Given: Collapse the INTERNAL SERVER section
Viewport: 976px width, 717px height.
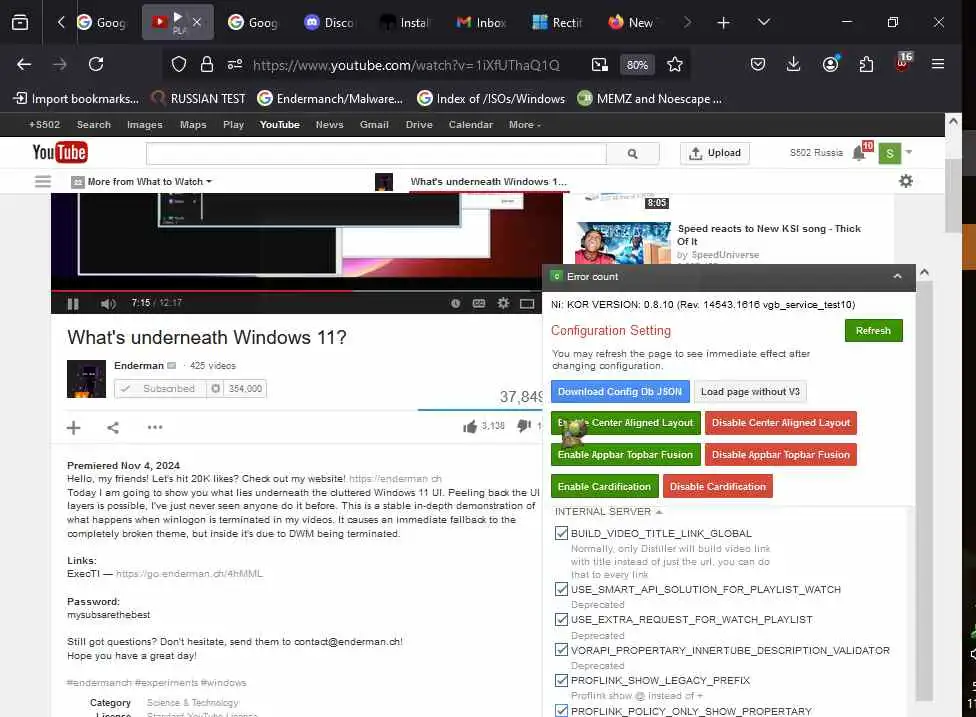Looking at the screenshot, I should click(x=608, y=512).
